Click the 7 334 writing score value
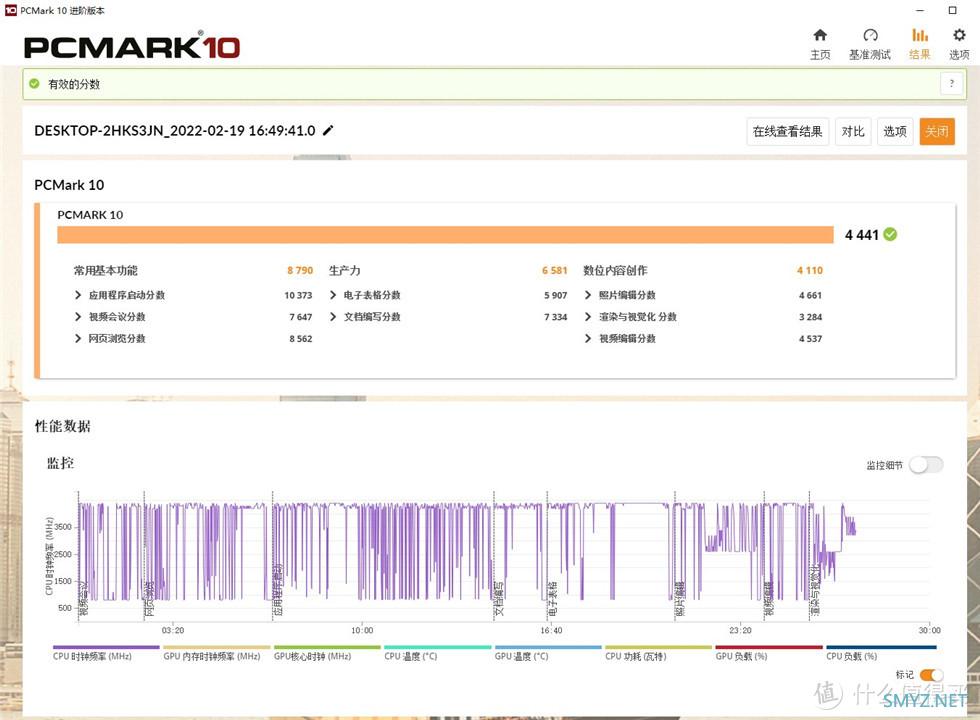Viewport: 980px width, 720px height. (556, 317)
